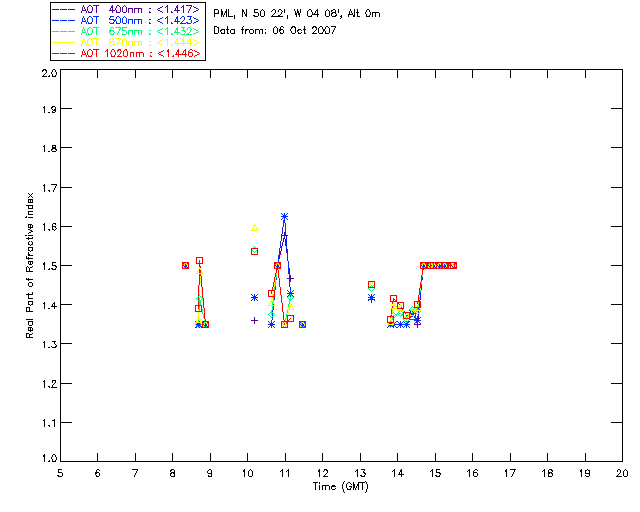Viewport: 640px width, 512px height.
Task: Click the purple dashed line sample in legend
Action: coord(64,9)
